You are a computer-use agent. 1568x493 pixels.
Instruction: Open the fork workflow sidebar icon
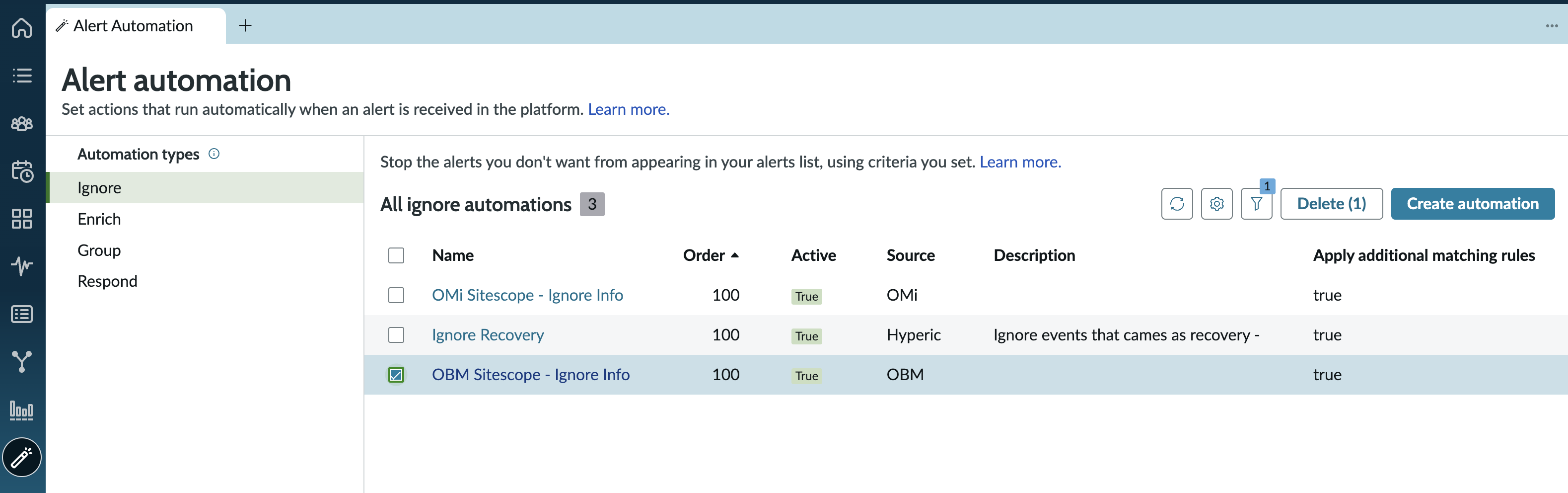[22, 362]
